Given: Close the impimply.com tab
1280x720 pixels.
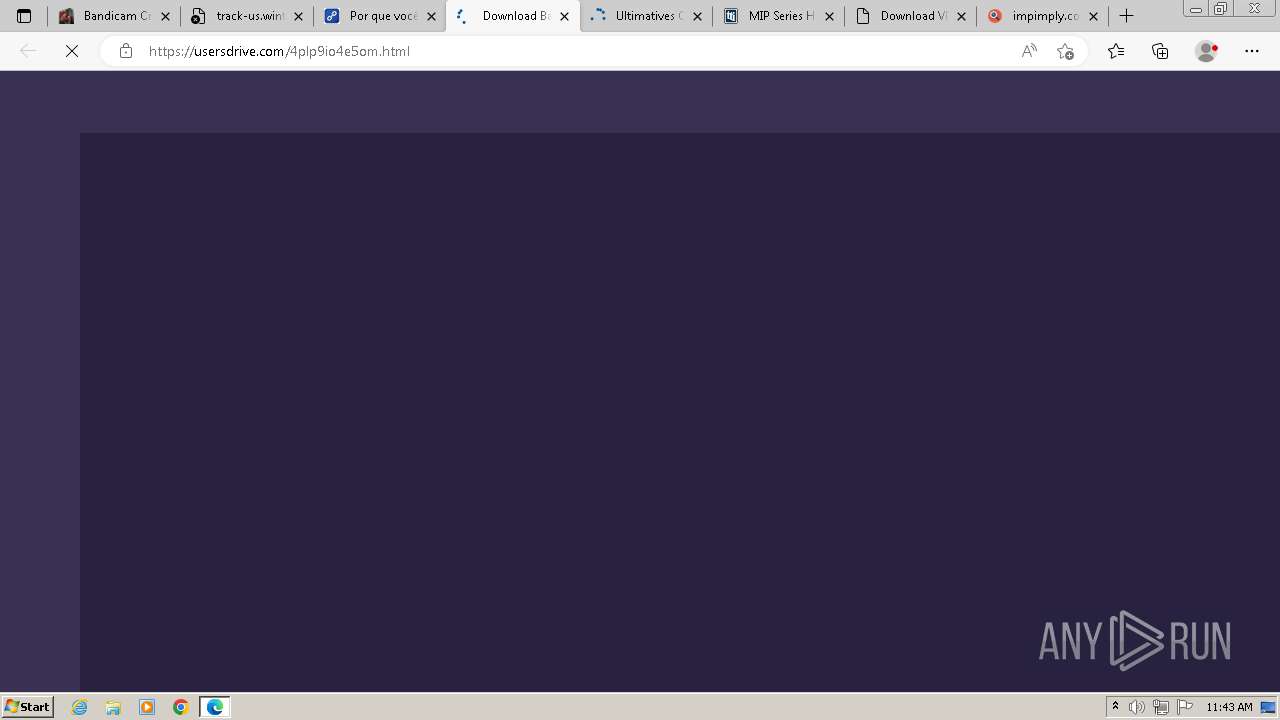Looking at the screenshot, I should pyautogui.click(x=1094, y=16).
